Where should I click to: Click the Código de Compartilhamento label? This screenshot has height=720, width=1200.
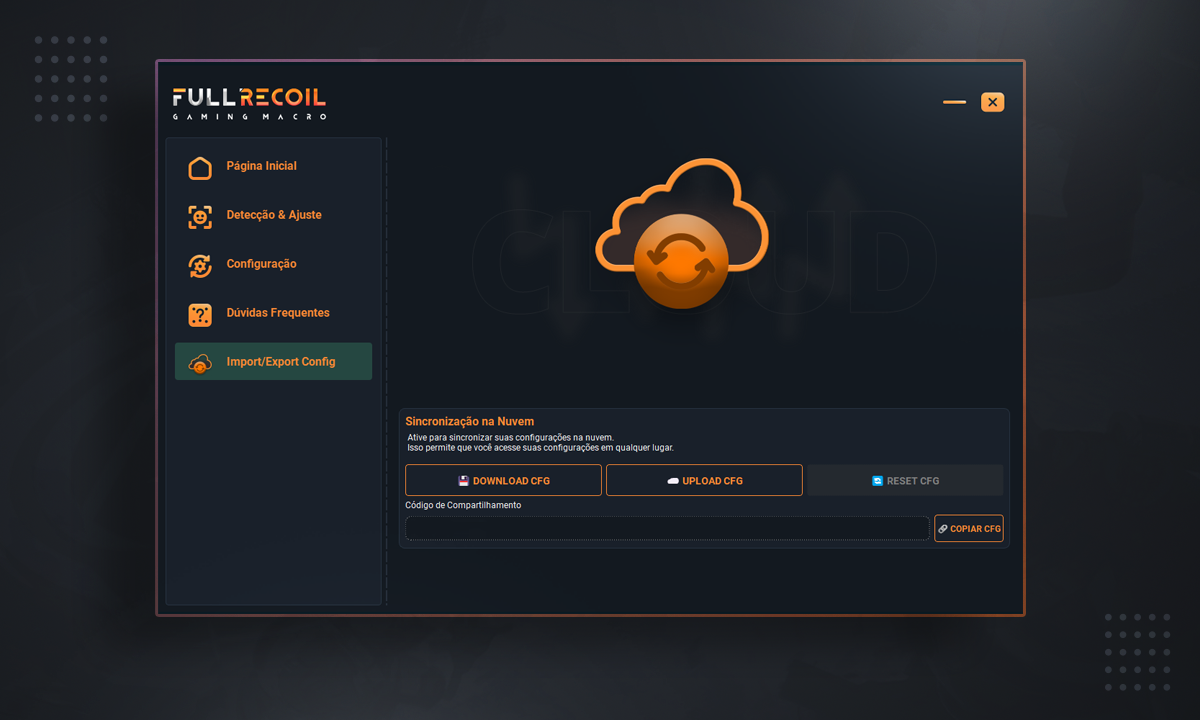[x=463, y=505]
